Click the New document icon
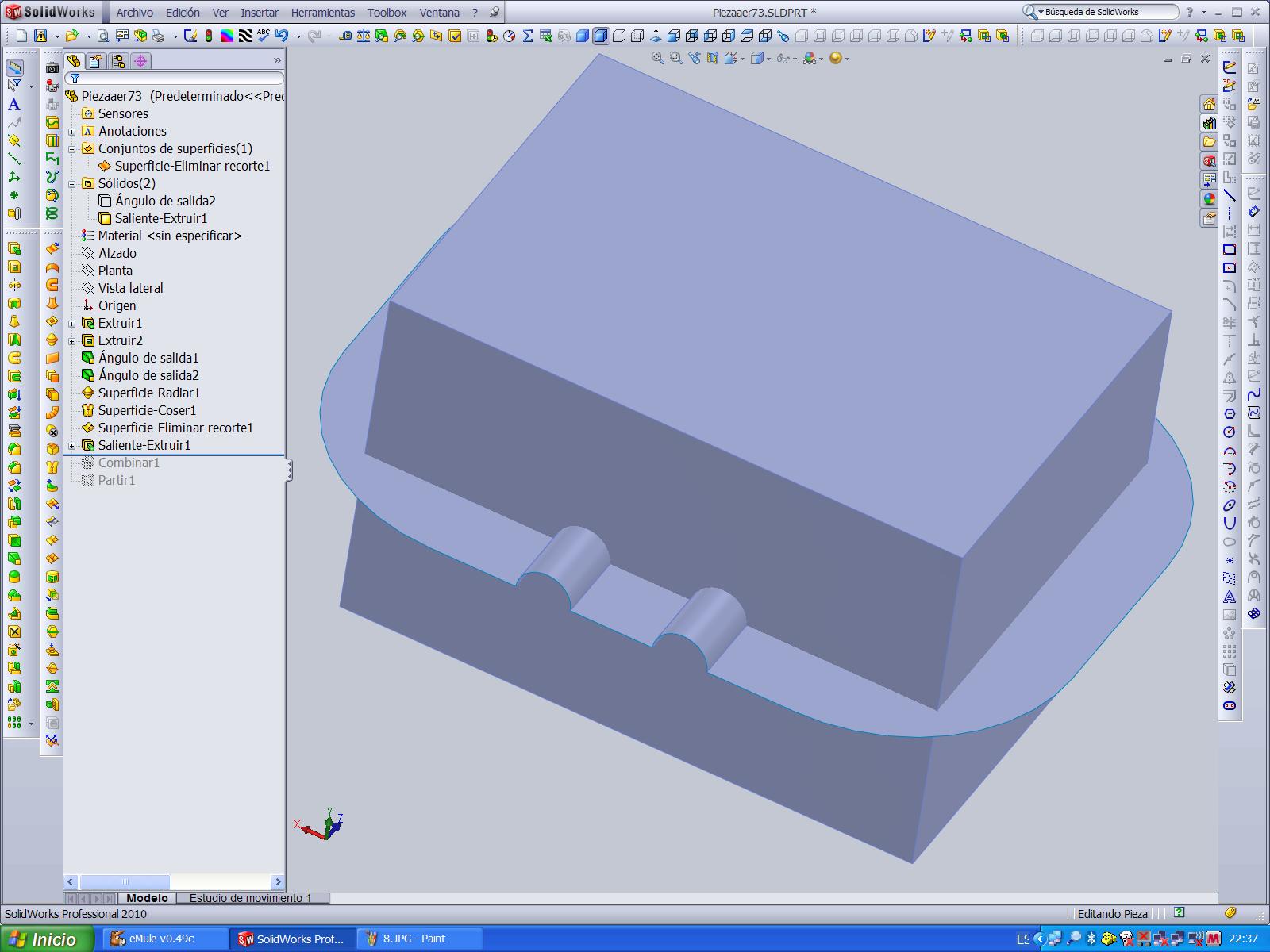Screen dimensions: 1270x952 [22, 36]
